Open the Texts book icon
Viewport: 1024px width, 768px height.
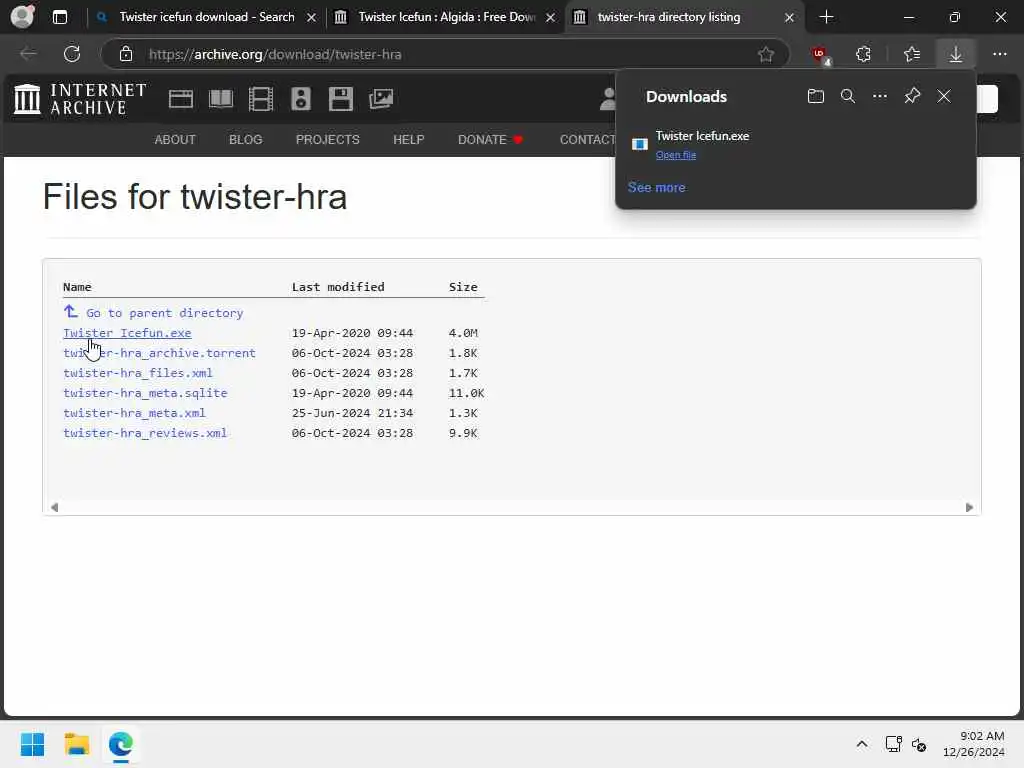pyautogui.click(x=221, y=99)
